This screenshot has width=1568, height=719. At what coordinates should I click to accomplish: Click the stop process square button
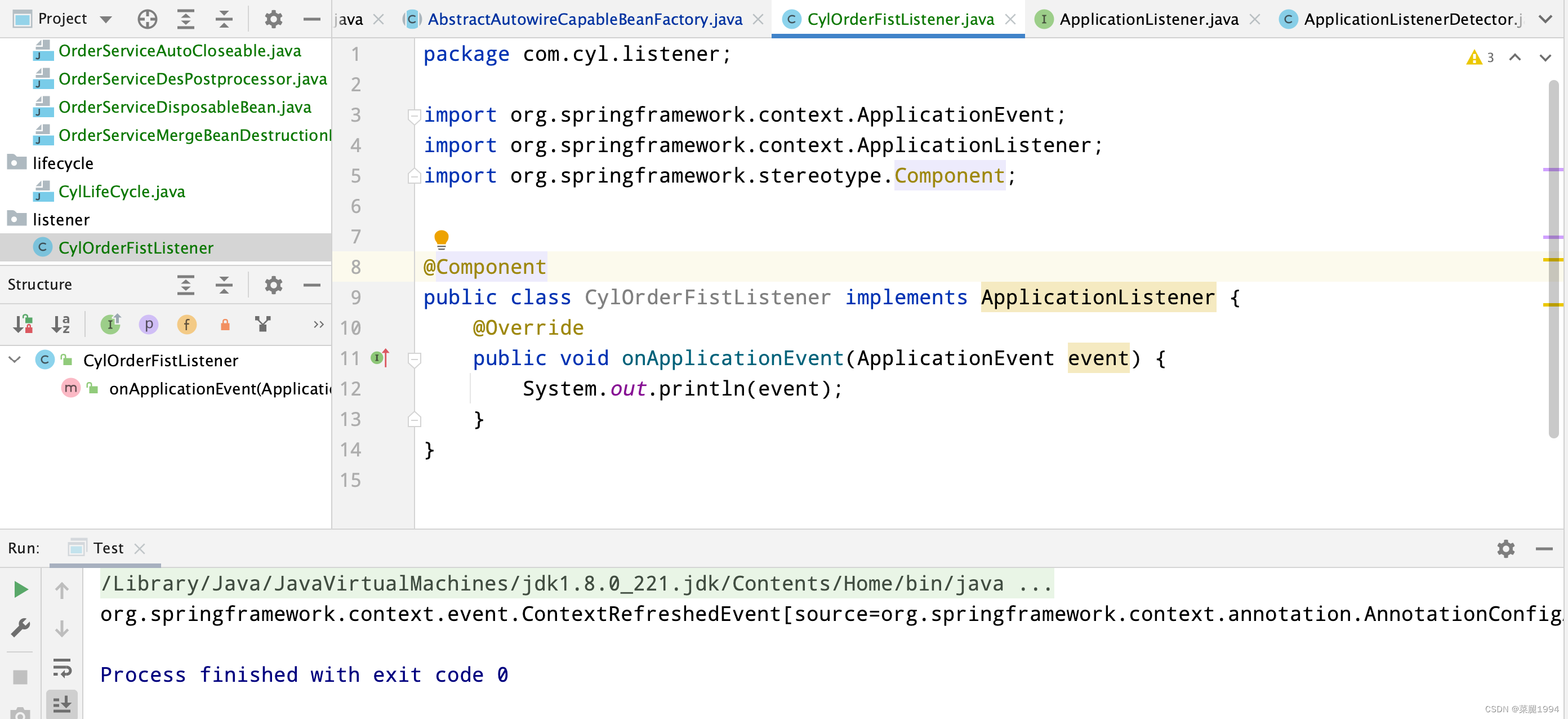click(x=20, y=677)
